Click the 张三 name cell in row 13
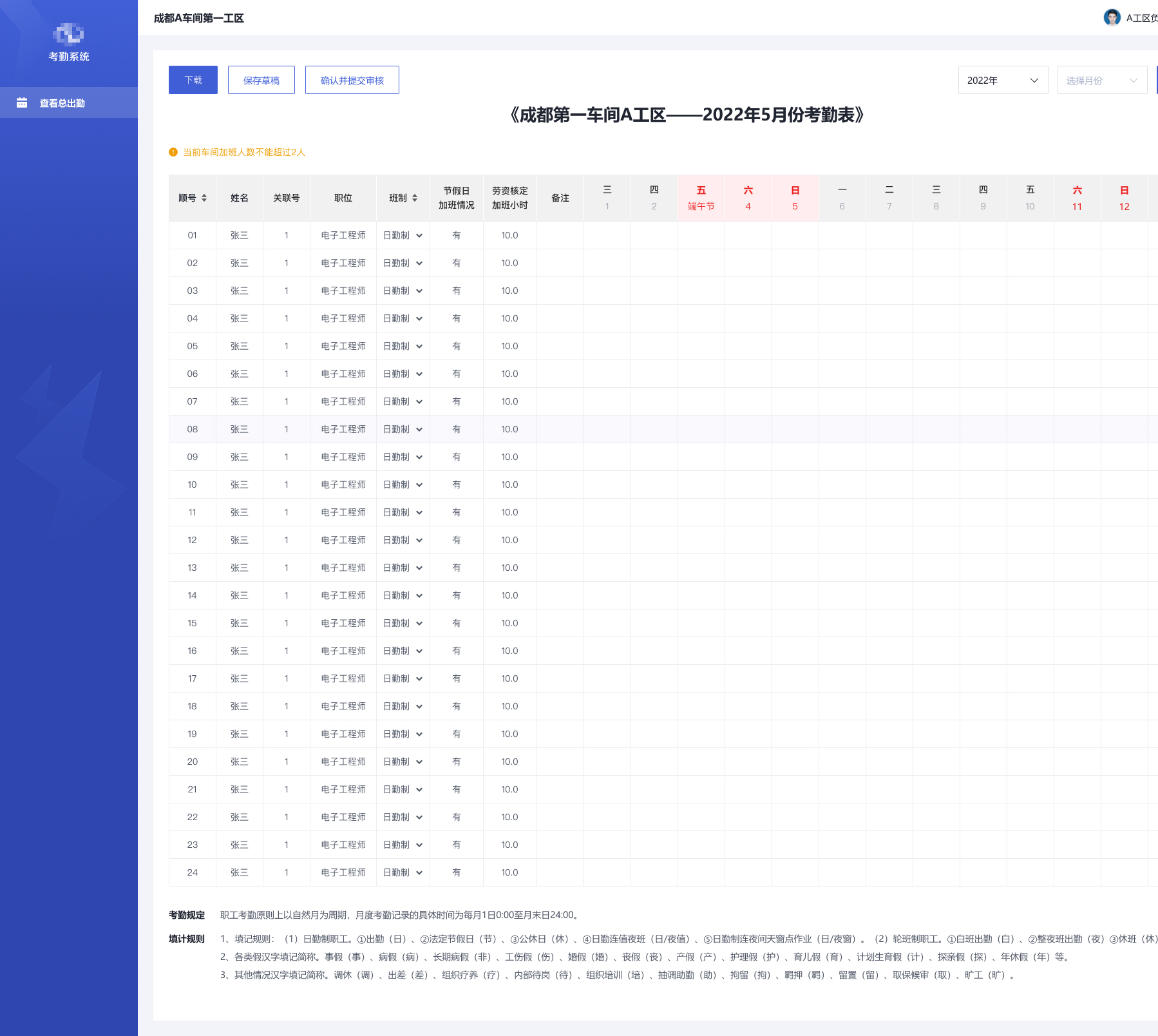This screenshot has width=1158, height=1036. [x=240, y=568]
